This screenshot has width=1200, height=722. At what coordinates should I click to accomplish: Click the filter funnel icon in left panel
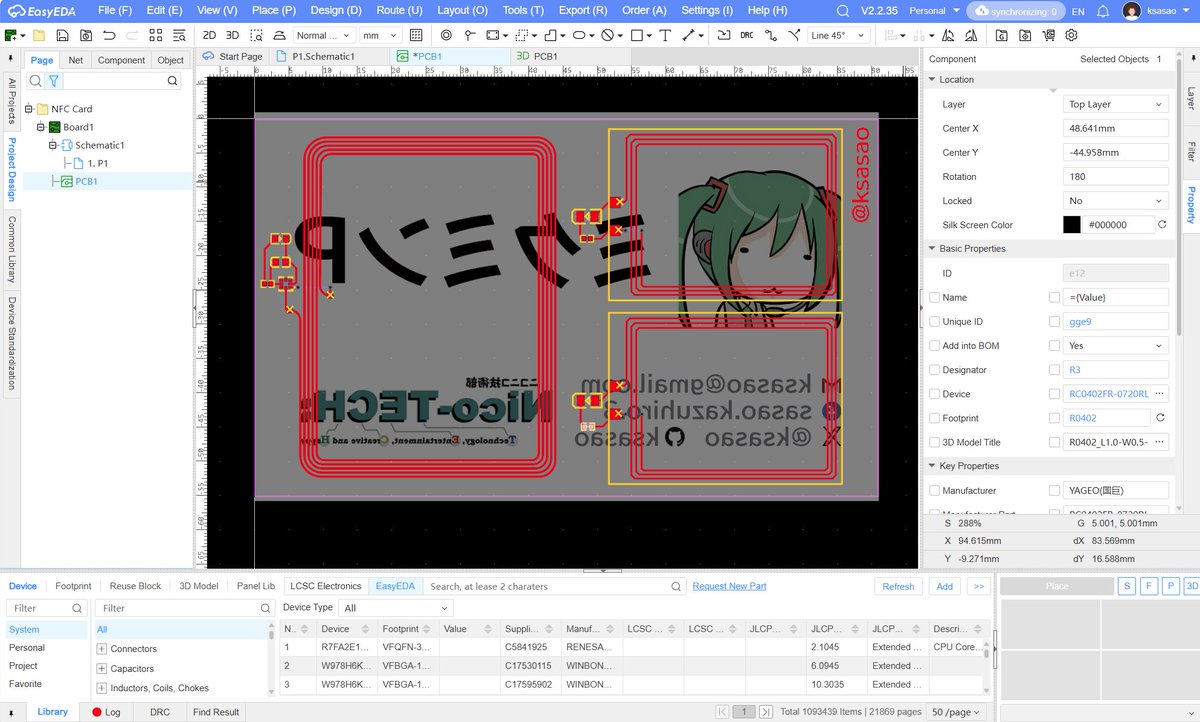(54, 81)
